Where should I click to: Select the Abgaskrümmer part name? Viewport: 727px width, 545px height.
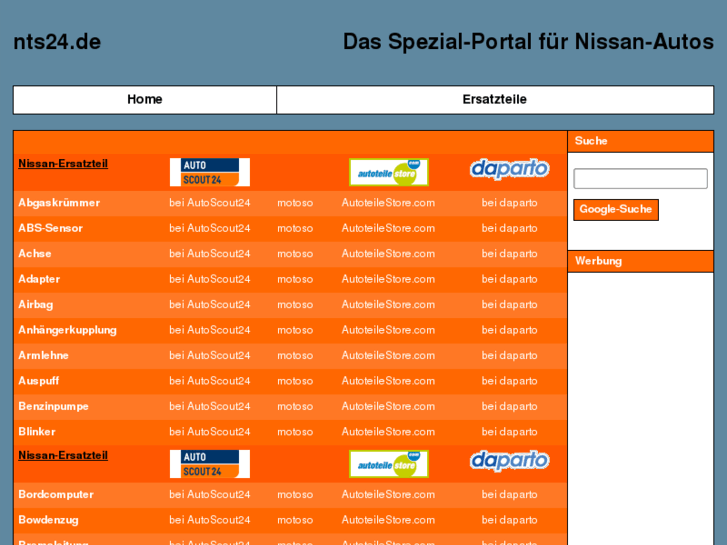59,203
